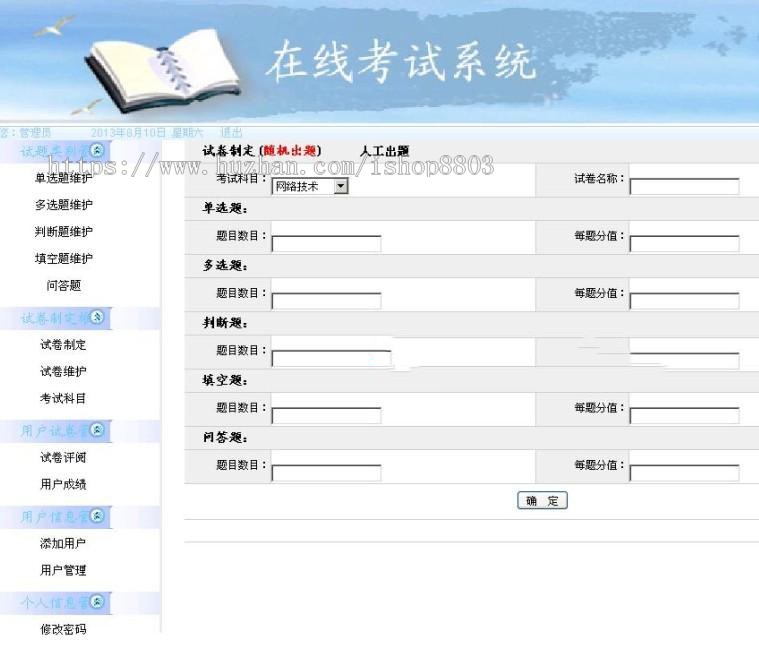Image resolution: width=759 pixels, height=660 pixels.
Task: Focus the 填空题 题目数目 input field
Action: 327,415
